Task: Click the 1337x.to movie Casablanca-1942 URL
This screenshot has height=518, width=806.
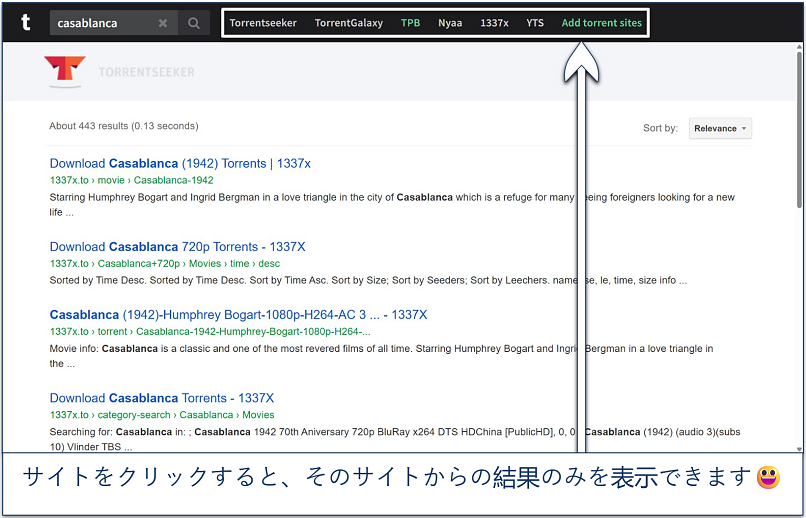Action: 131,180
